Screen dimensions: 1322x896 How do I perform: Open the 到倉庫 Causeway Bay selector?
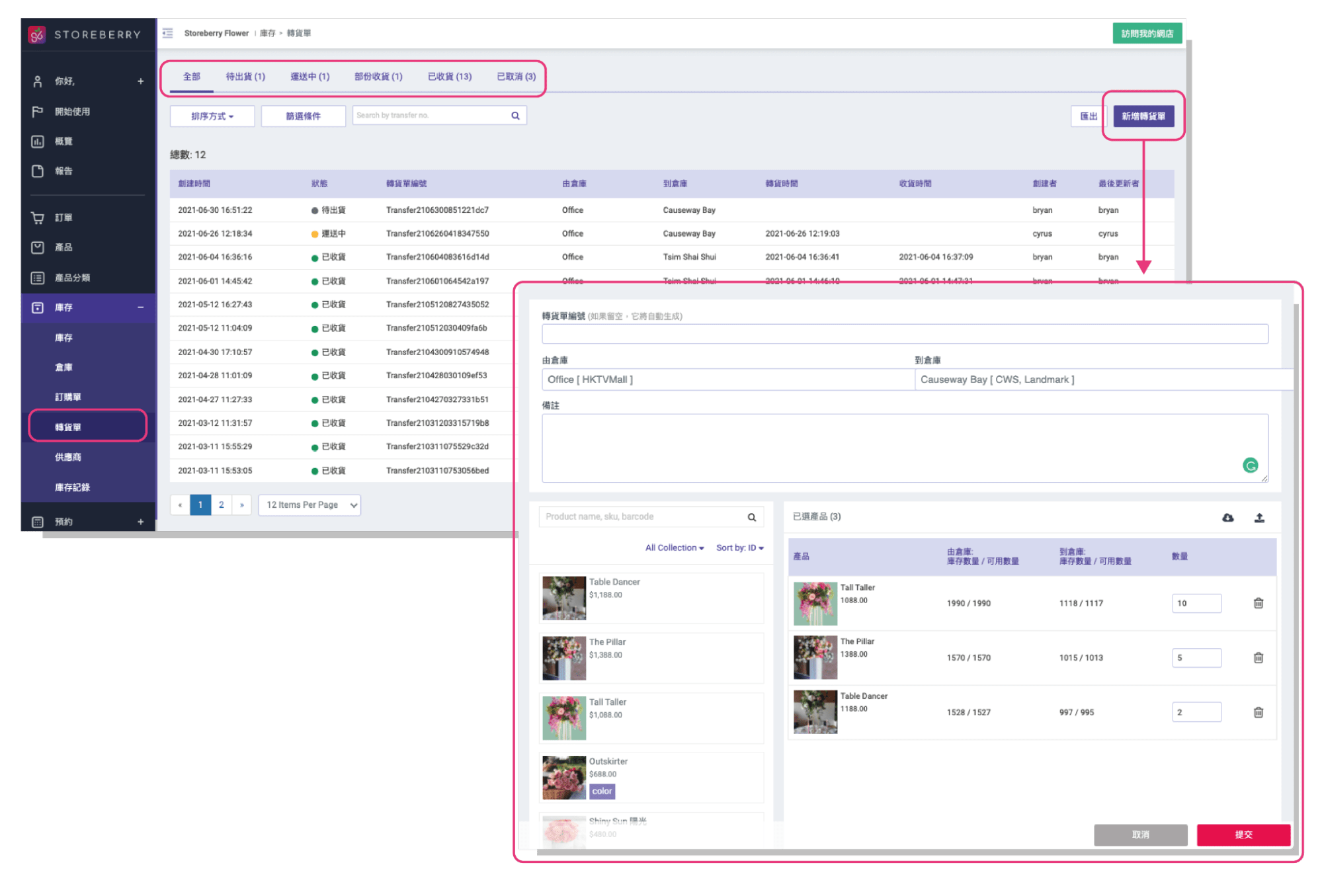click(1103, 380)
